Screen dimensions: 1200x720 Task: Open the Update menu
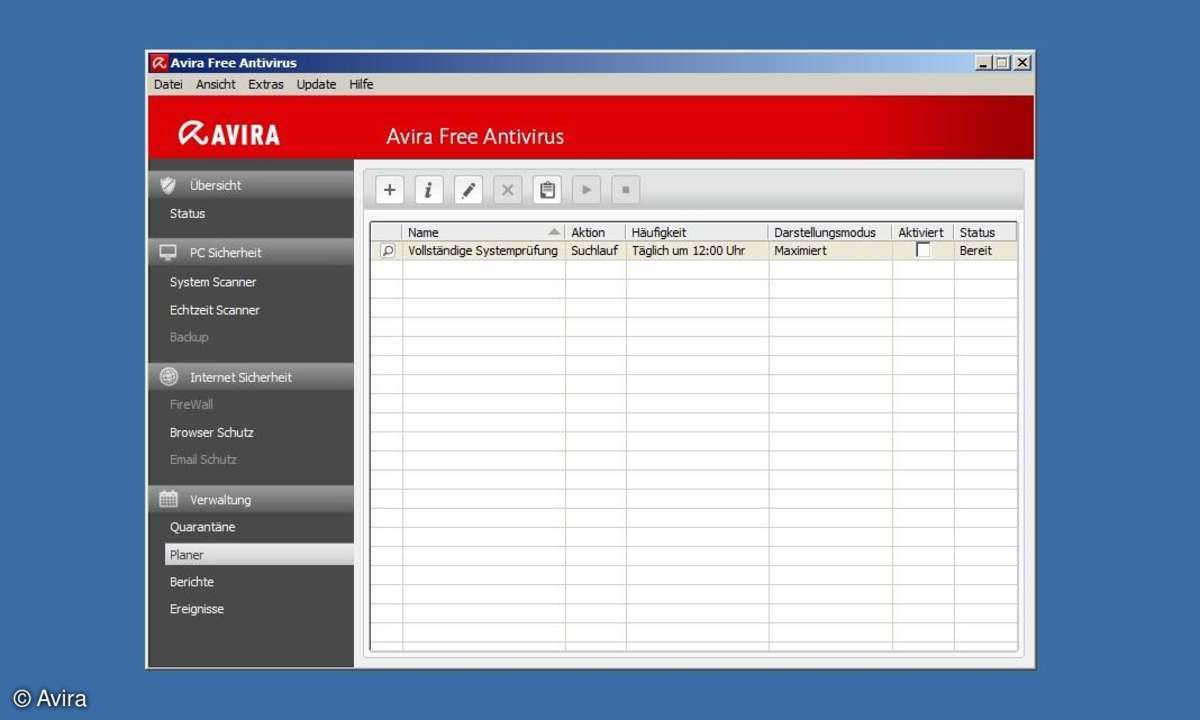pos(316,84)
